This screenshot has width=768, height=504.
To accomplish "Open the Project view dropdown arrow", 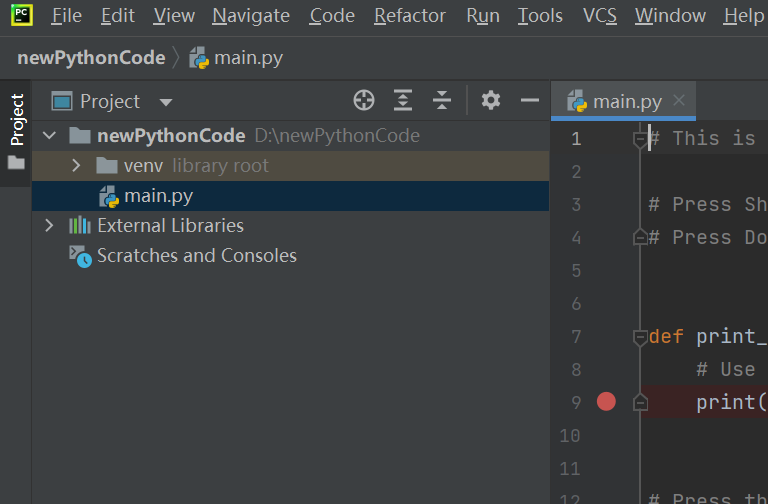I will pyautogui.click(x=166, y=102).
